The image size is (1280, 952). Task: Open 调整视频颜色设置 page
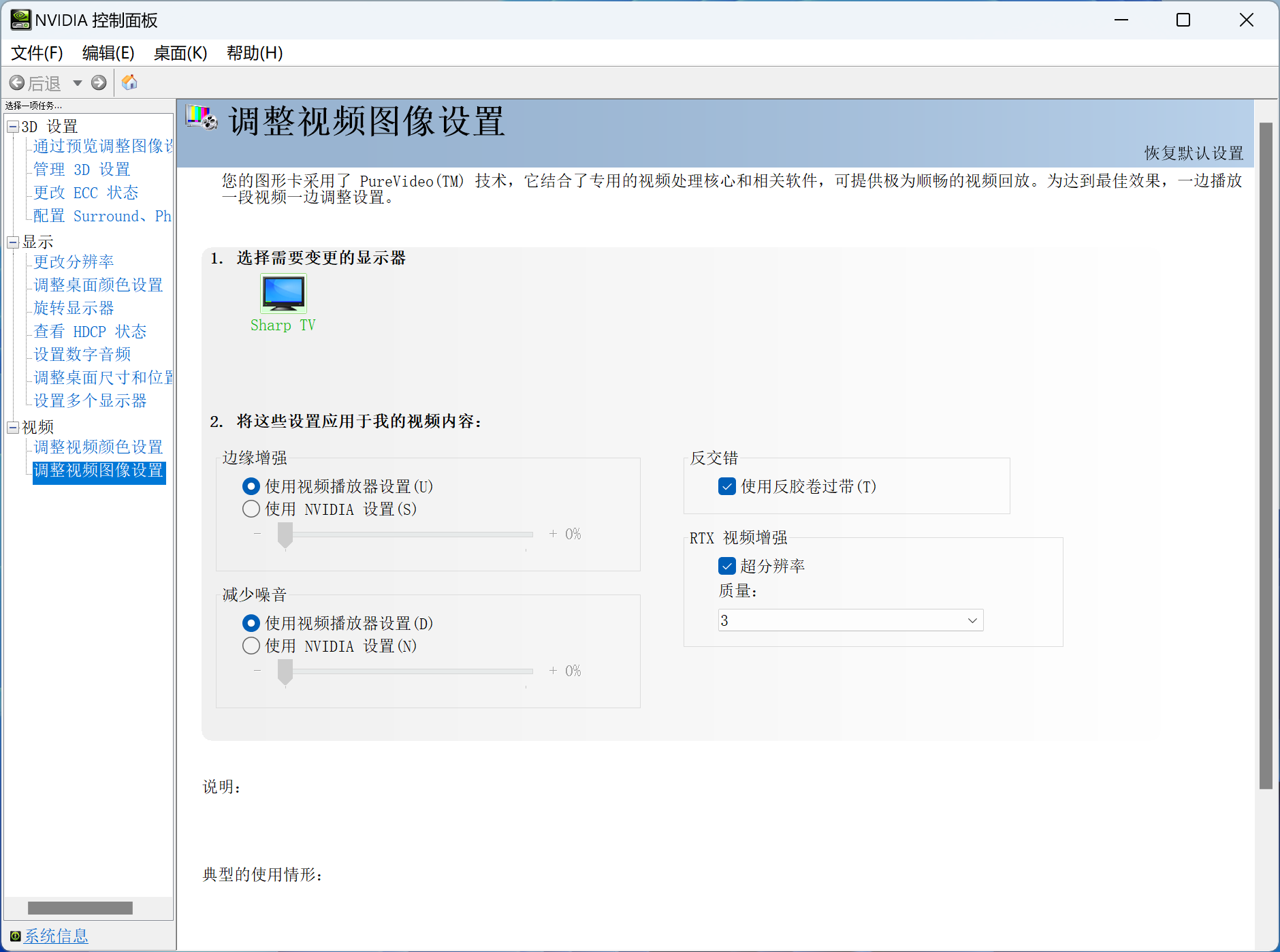pyautogui.click(x=99, y=447)
